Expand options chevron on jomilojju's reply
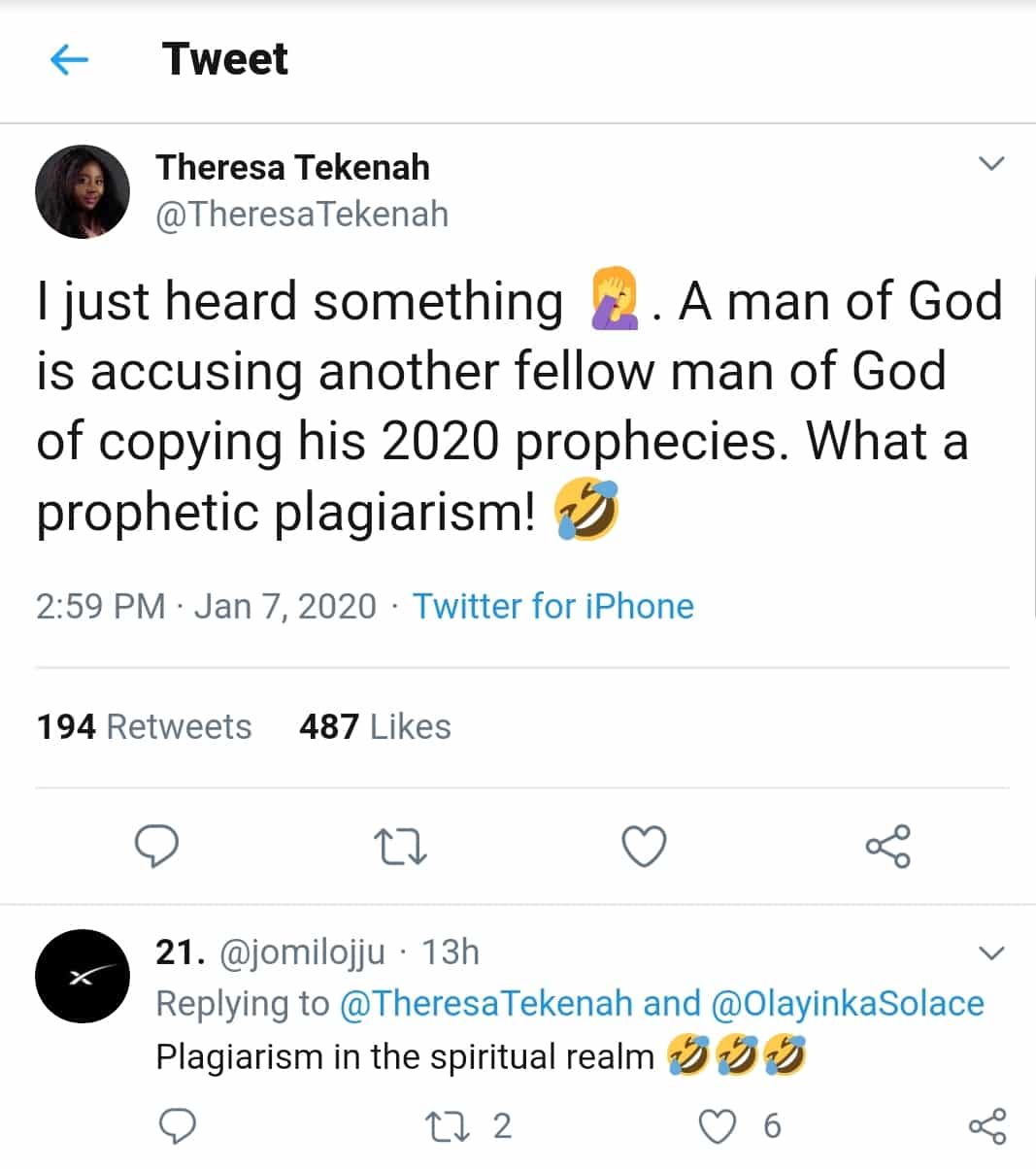This screenshot has width=1036, height=1169. (990, 952)
